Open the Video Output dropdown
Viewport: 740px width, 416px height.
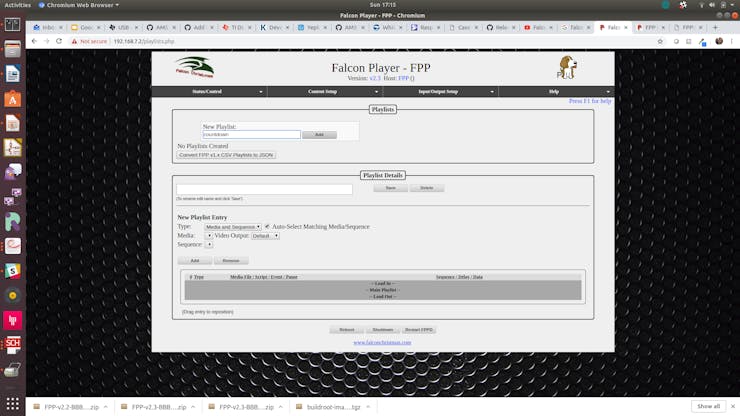pos(265,236)
